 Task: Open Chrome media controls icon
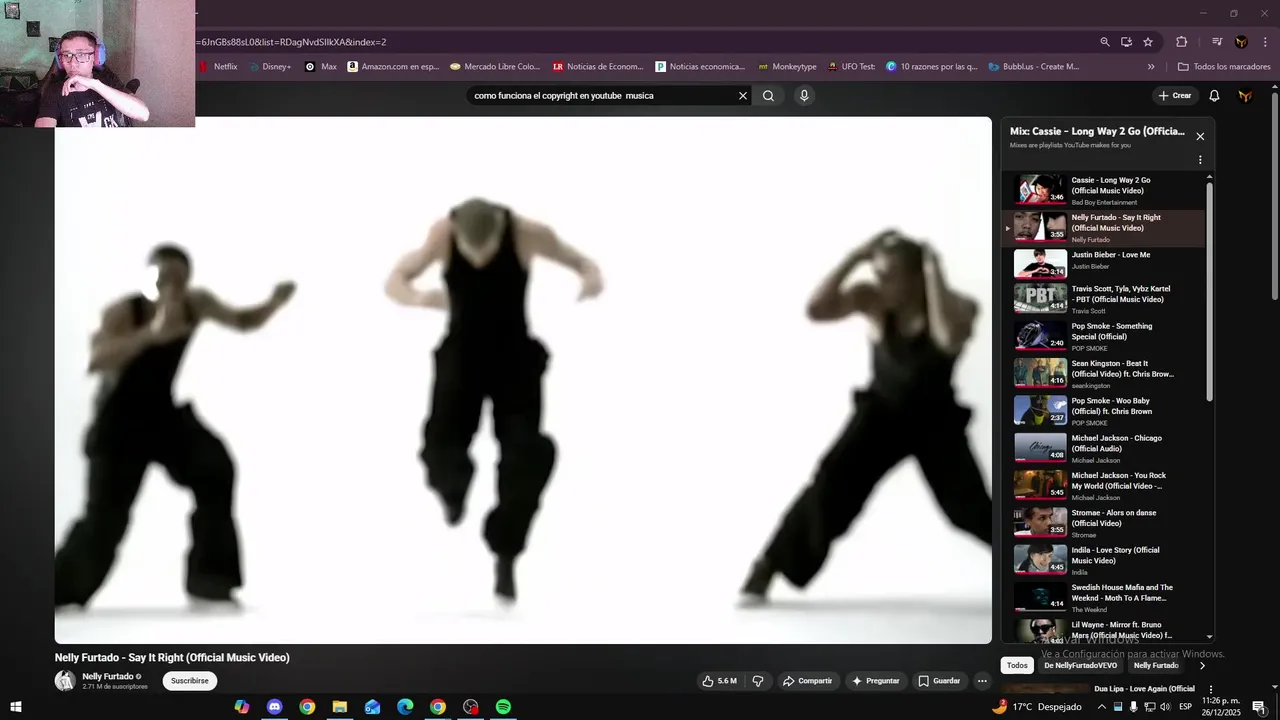[1217, 42]
